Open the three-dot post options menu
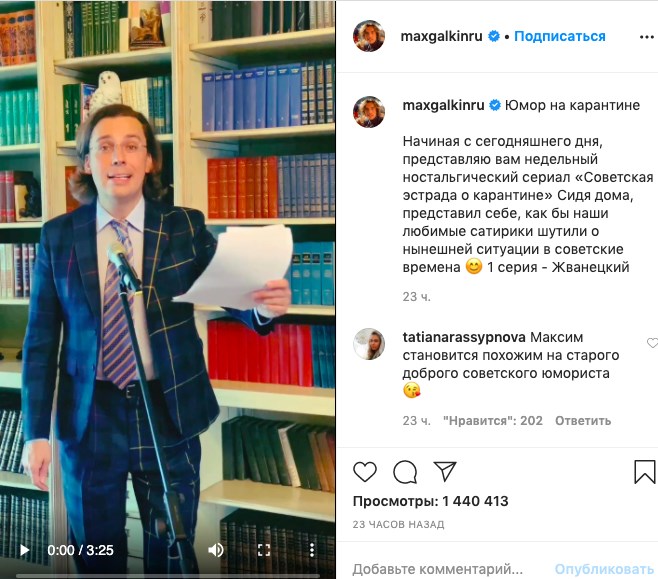Viewport: 658px width, 579px height. click(x=647, y=37)
